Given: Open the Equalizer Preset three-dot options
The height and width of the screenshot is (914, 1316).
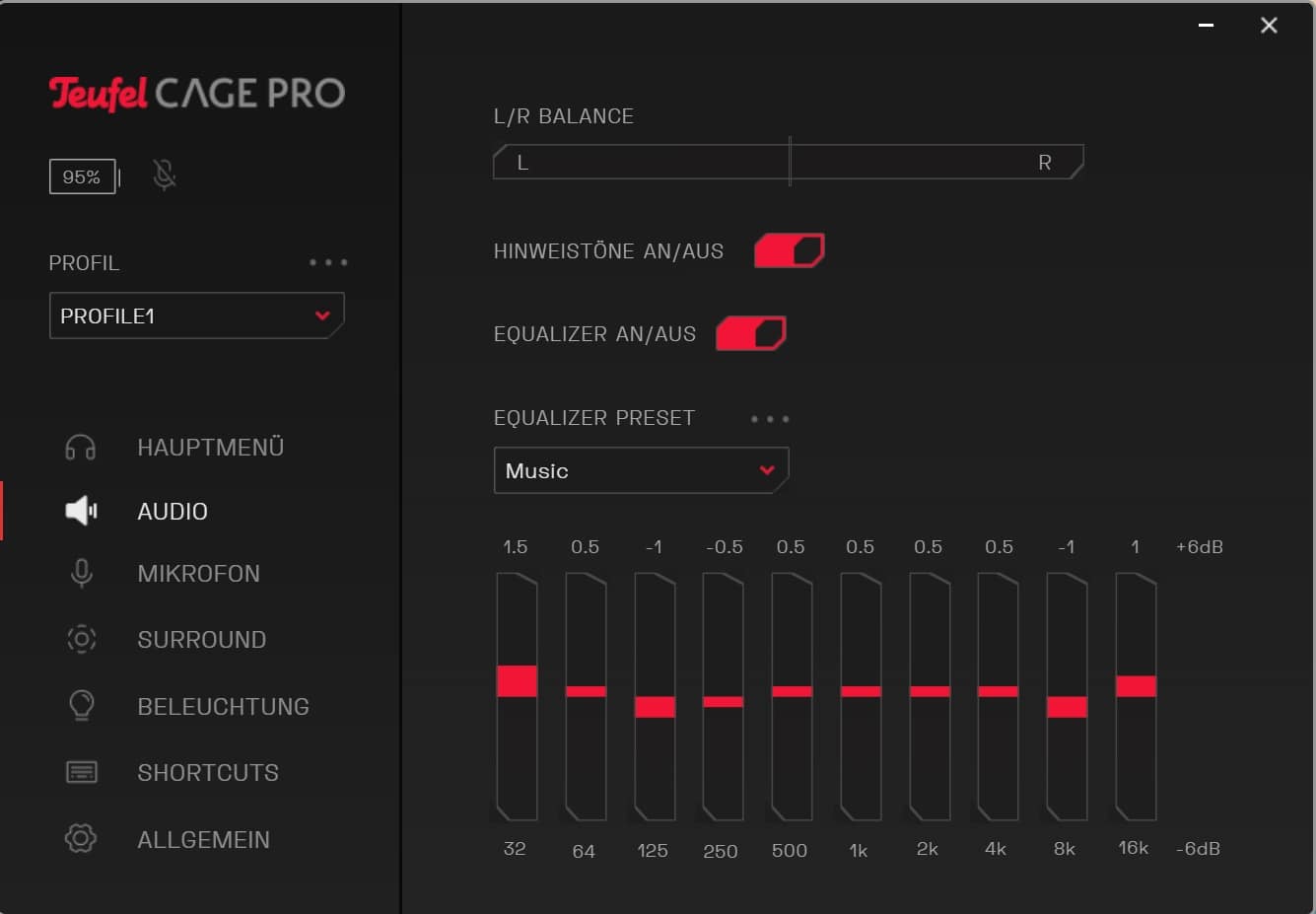Looking at the screenshot, I should pos(770,419).
